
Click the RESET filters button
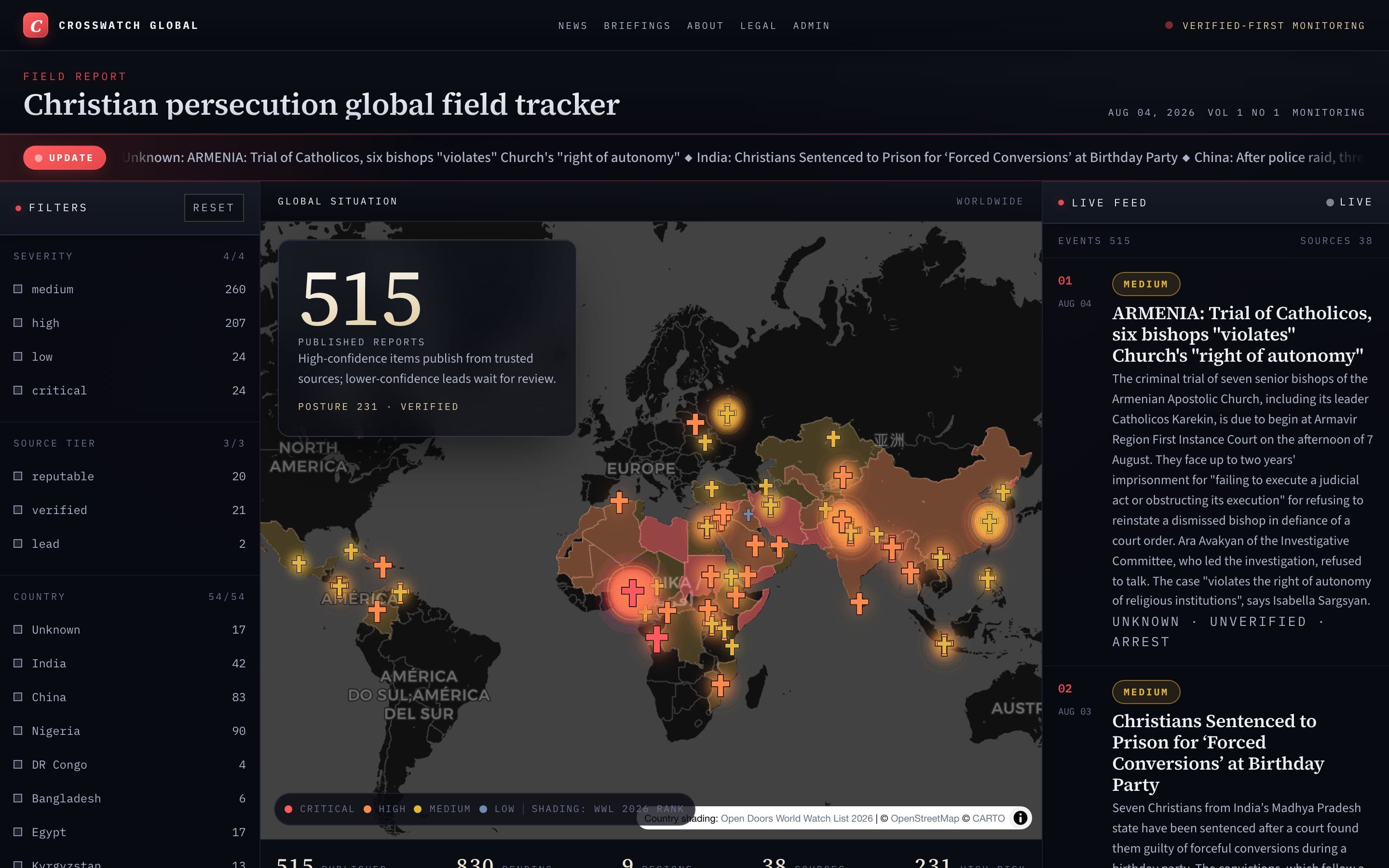[214, 207]
